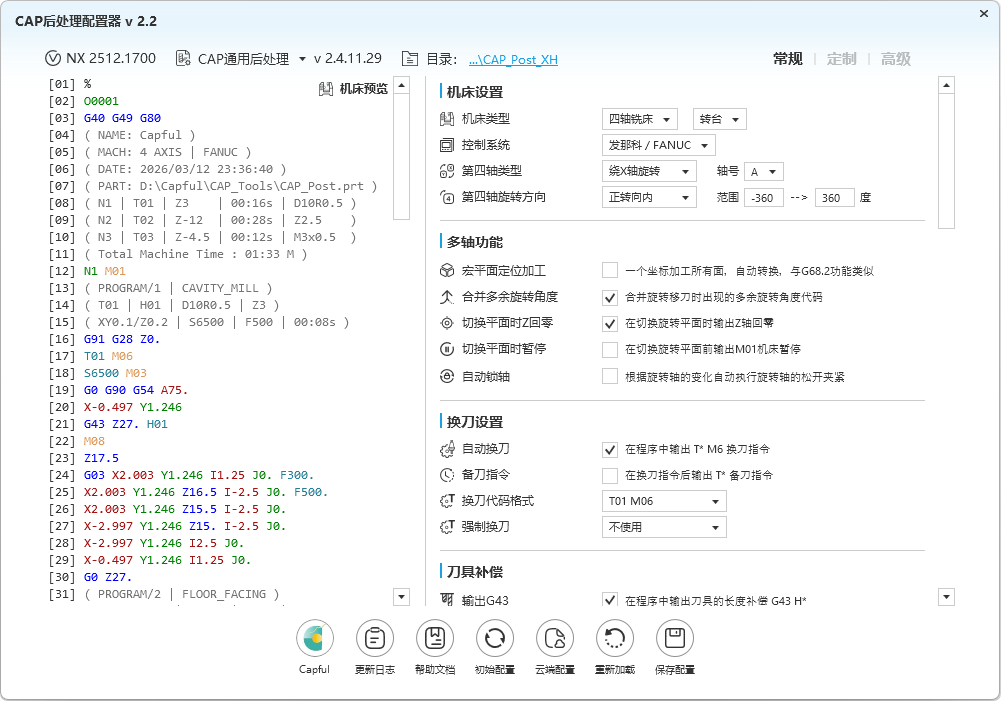The image size is (1001, 701).
Task: Click the 保存配置 save configuration icon
Action: point(674,638)
